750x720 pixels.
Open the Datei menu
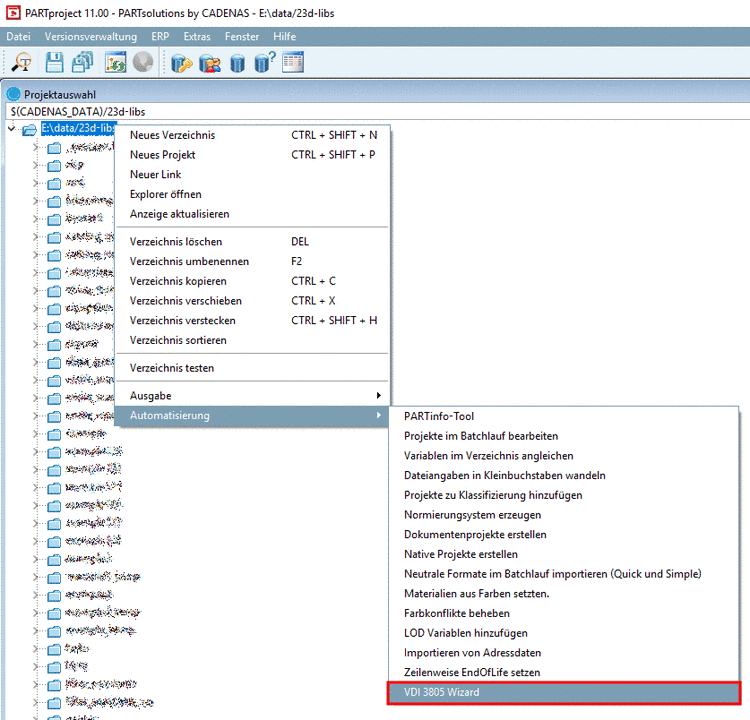(18, 36)
